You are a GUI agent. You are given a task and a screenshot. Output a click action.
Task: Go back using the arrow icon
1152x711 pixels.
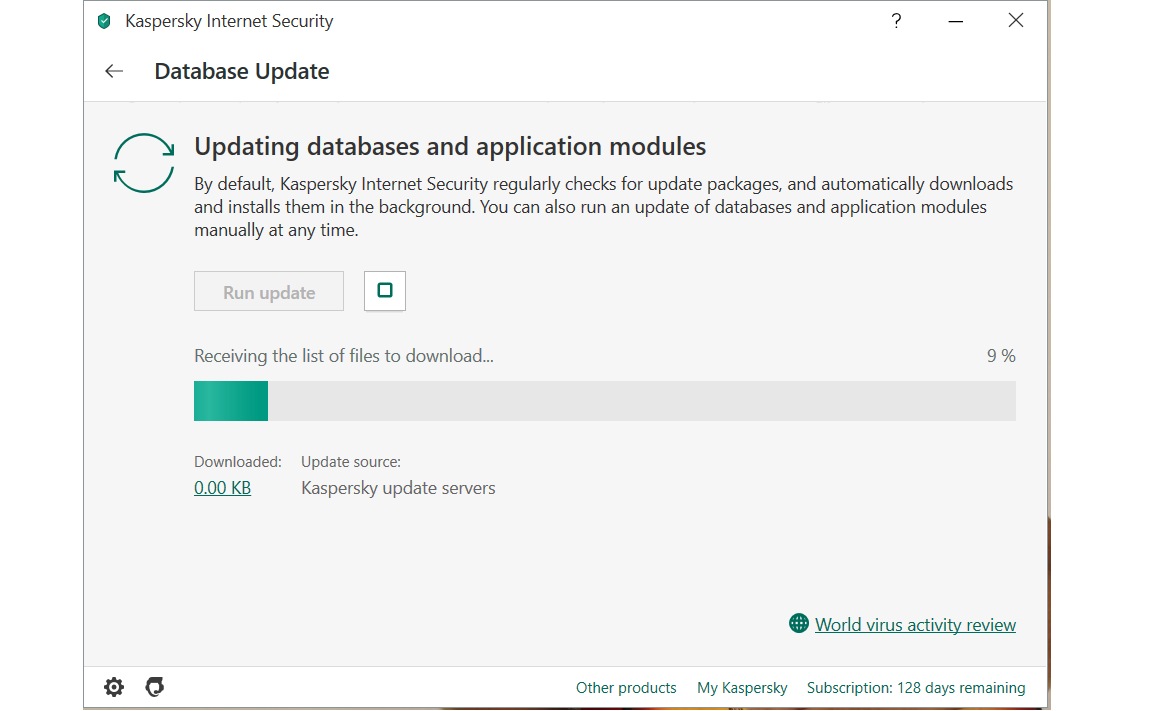[x=114, y=71]
